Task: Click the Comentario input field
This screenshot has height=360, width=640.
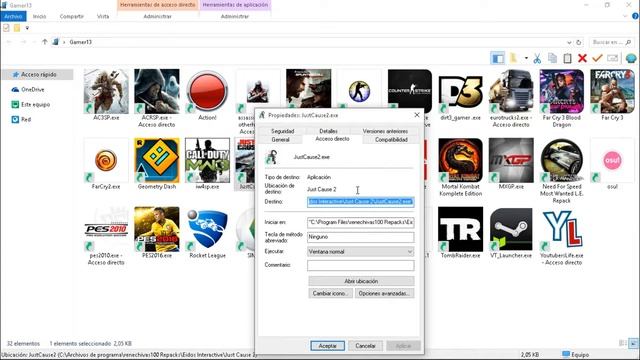Action: pos(361,265)
